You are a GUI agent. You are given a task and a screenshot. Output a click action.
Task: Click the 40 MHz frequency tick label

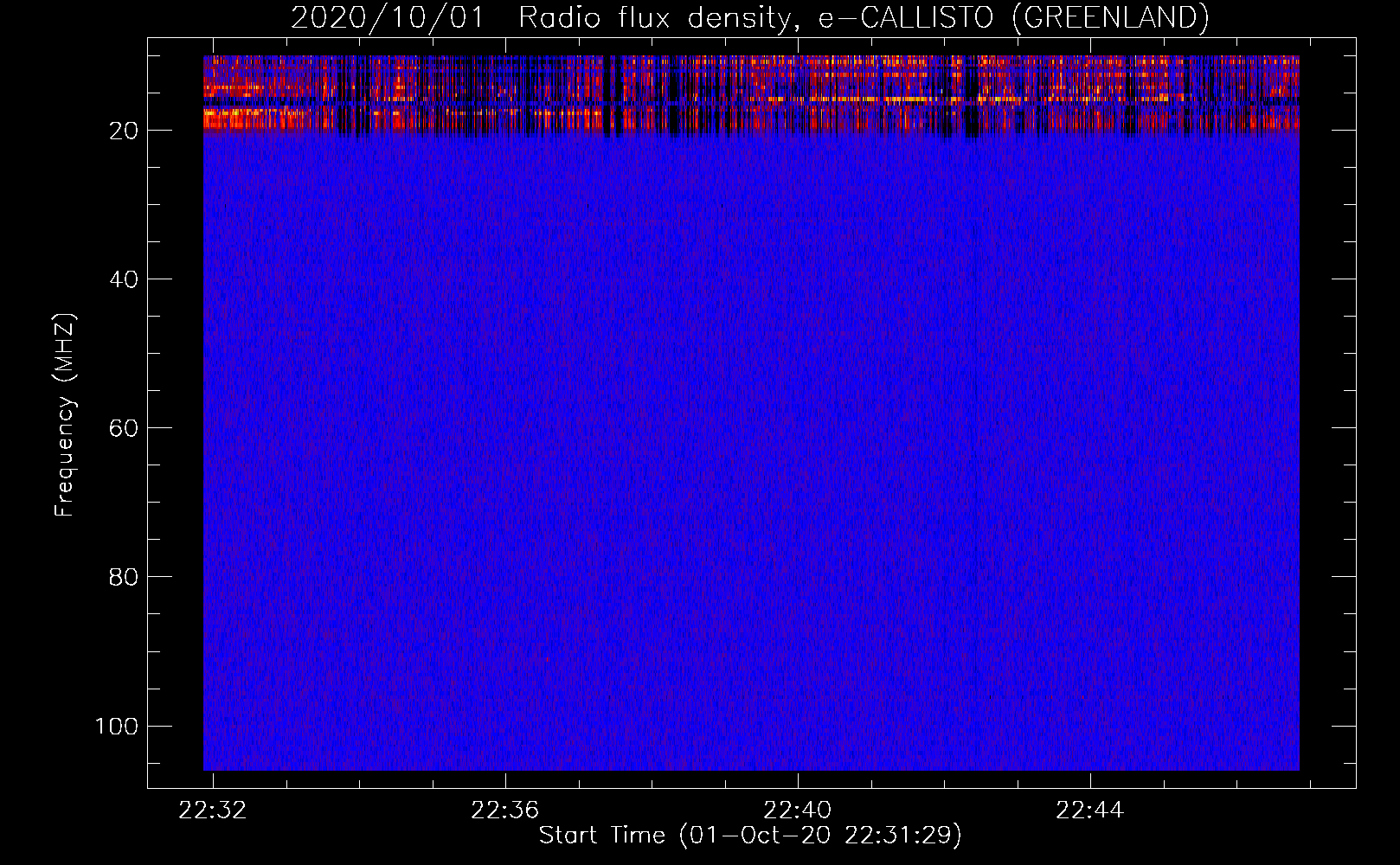point(124,279)
